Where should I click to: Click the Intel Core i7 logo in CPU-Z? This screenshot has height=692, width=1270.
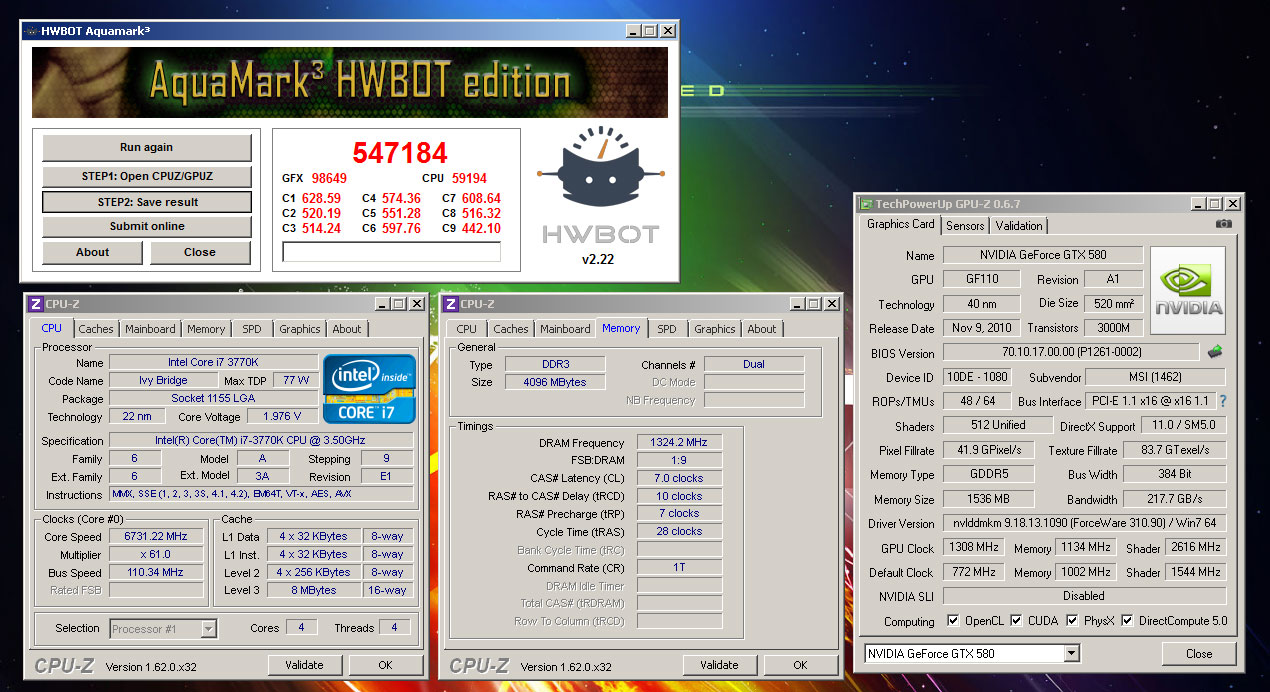pyautogui.click(x=369, y=388)
